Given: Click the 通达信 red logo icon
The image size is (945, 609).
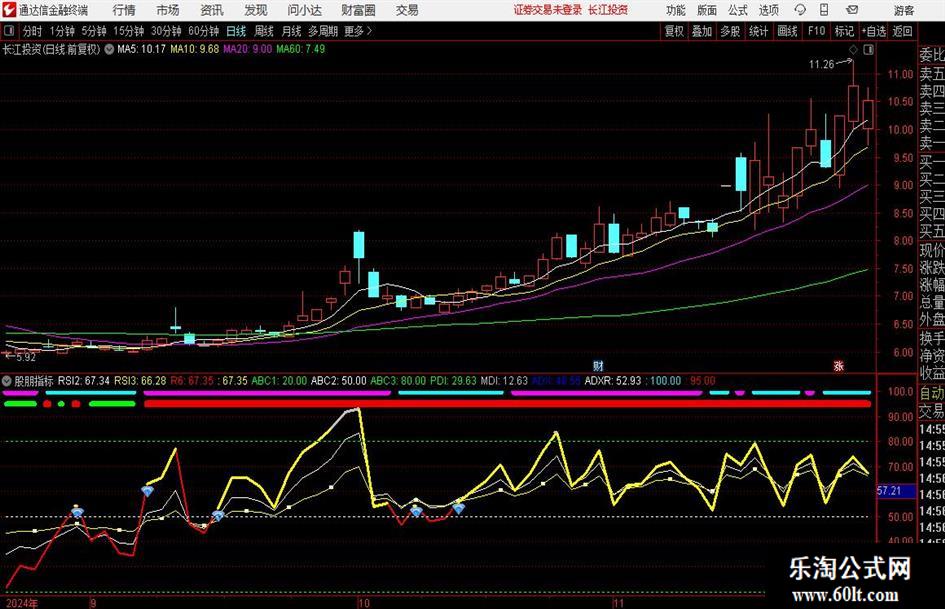Looking at the screenshot, I should pyautogui.click(x=9, y=10).
